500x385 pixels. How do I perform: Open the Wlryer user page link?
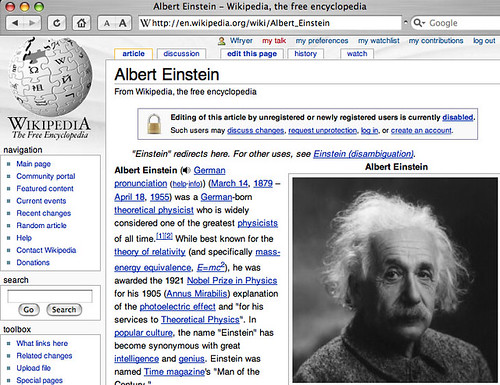[241, 41]
